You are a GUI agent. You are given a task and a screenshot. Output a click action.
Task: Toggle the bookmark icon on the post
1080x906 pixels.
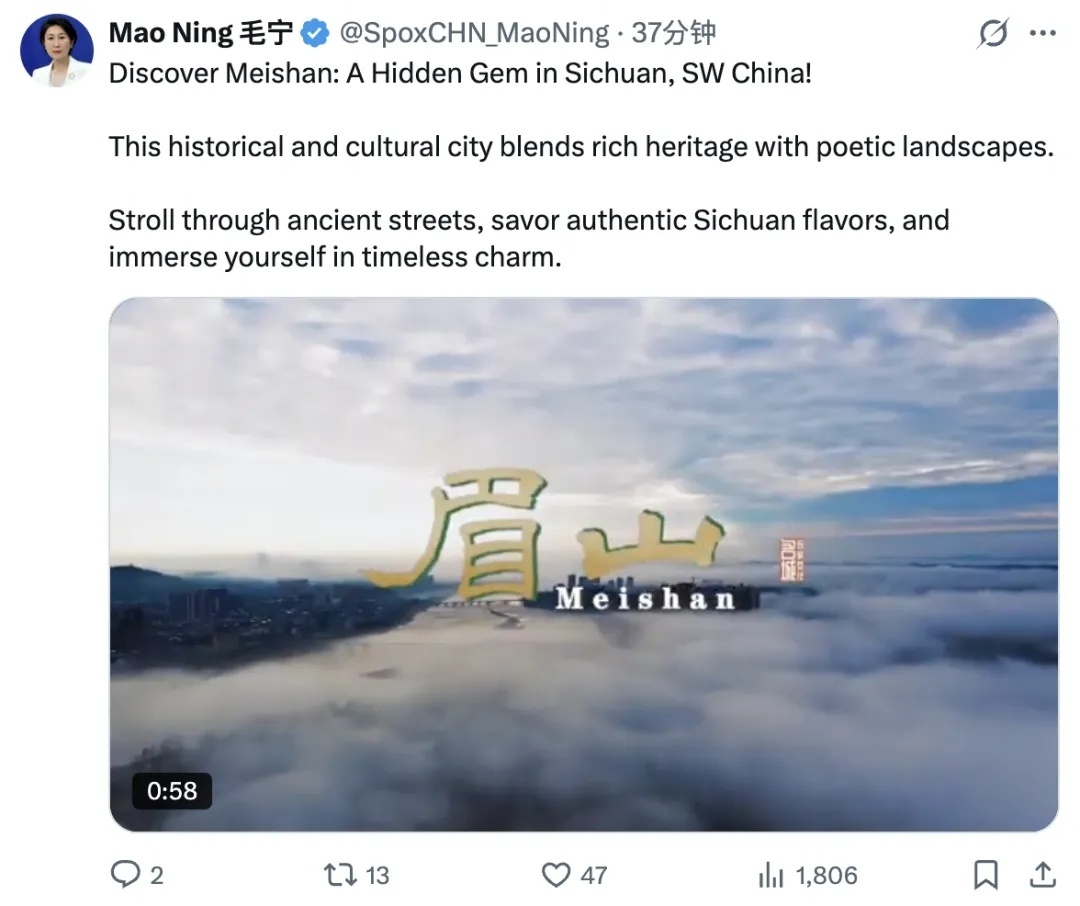click(x=985, y=876)
